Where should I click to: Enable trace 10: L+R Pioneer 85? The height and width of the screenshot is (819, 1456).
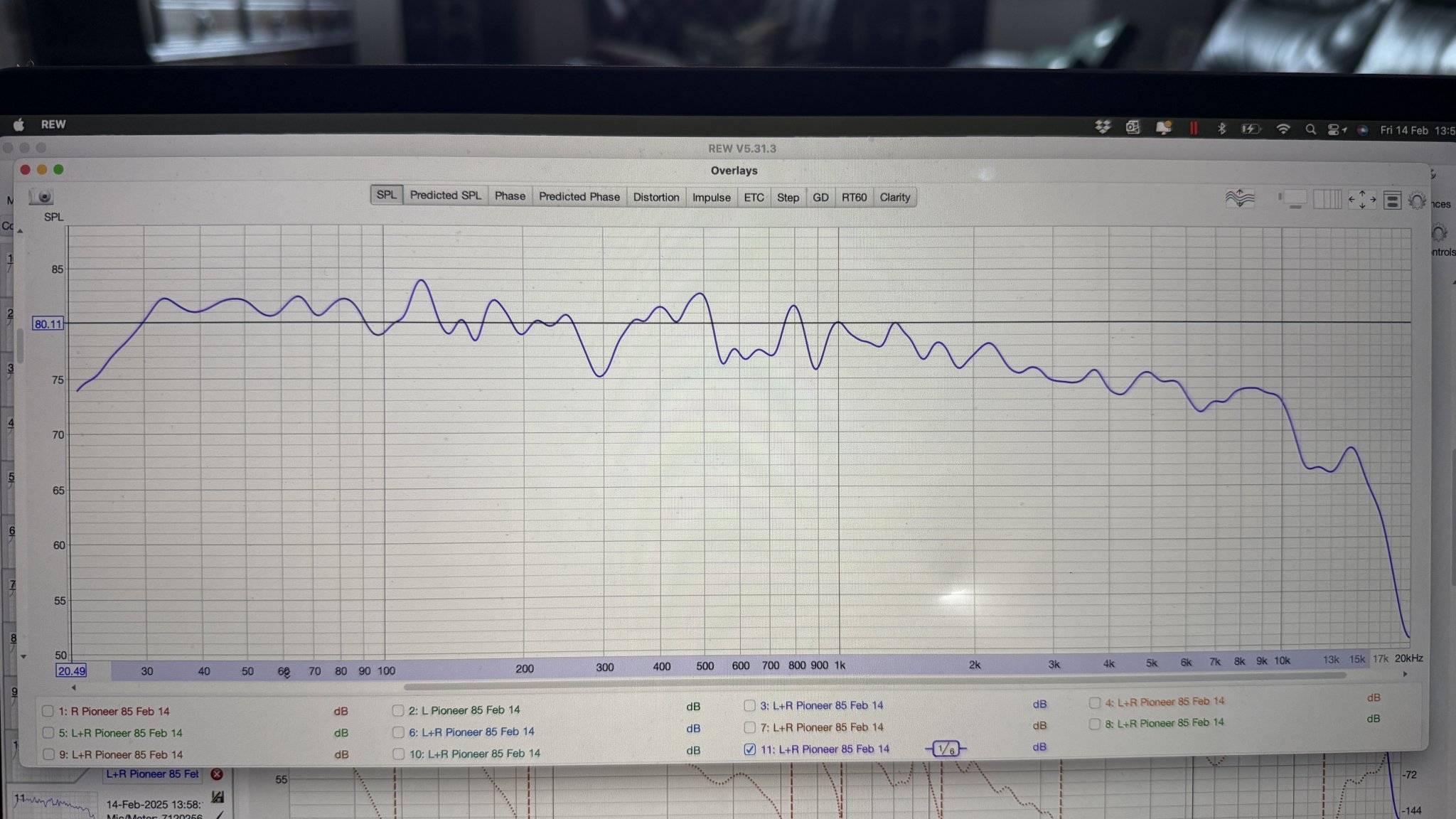(x=398, y=754)
